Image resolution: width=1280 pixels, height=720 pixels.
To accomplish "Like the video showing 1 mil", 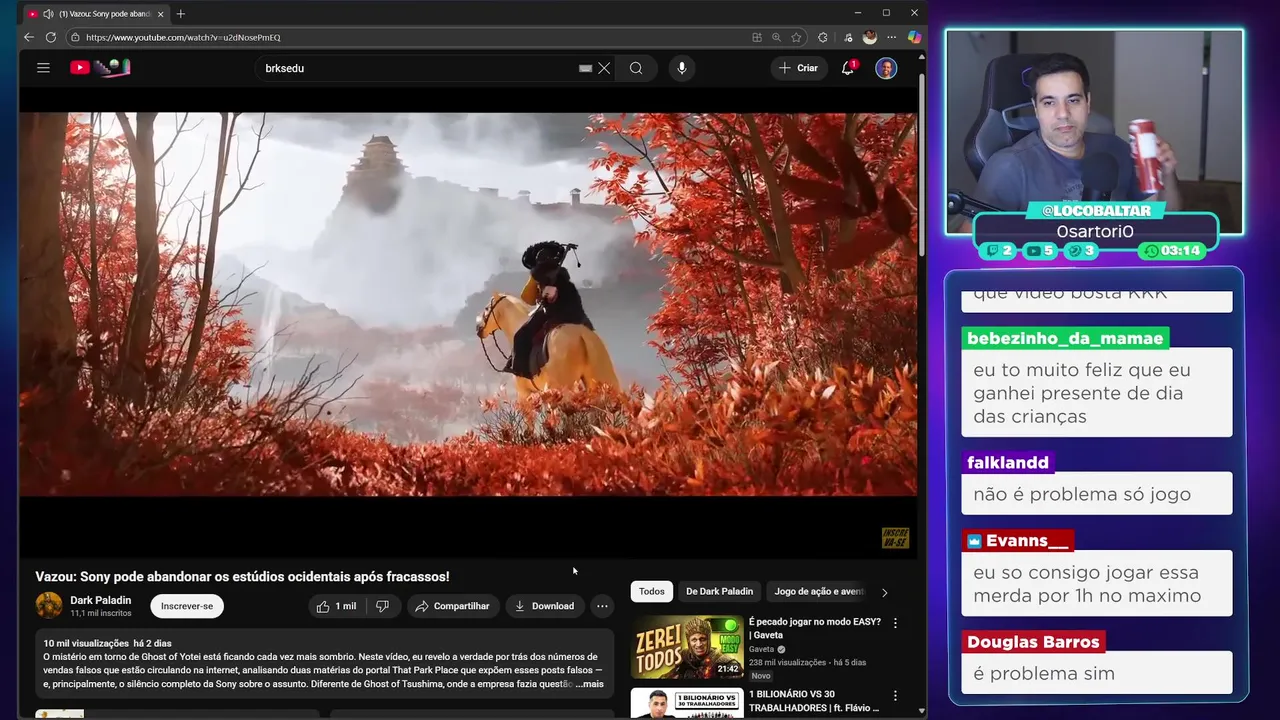I will 337,606.
